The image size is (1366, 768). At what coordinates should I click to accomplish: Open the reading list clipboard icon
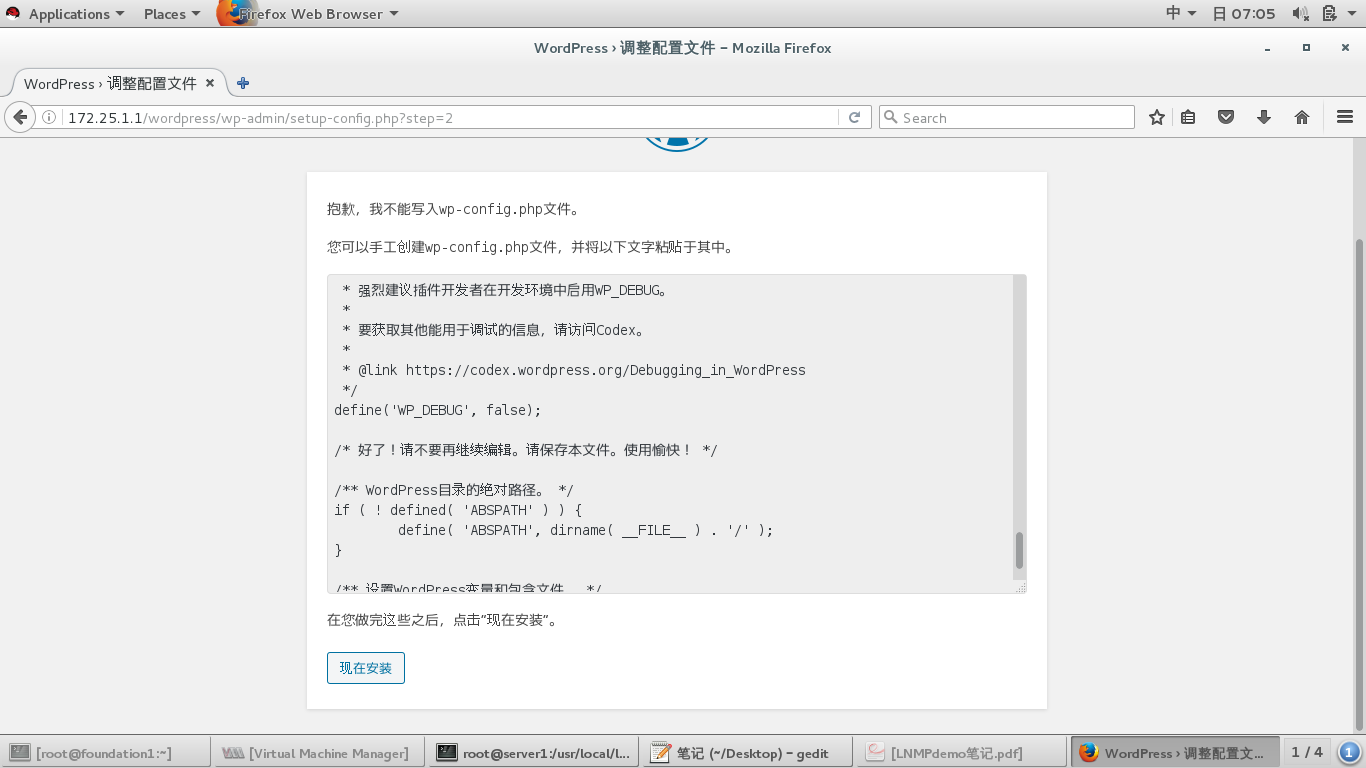point(1188,117)
